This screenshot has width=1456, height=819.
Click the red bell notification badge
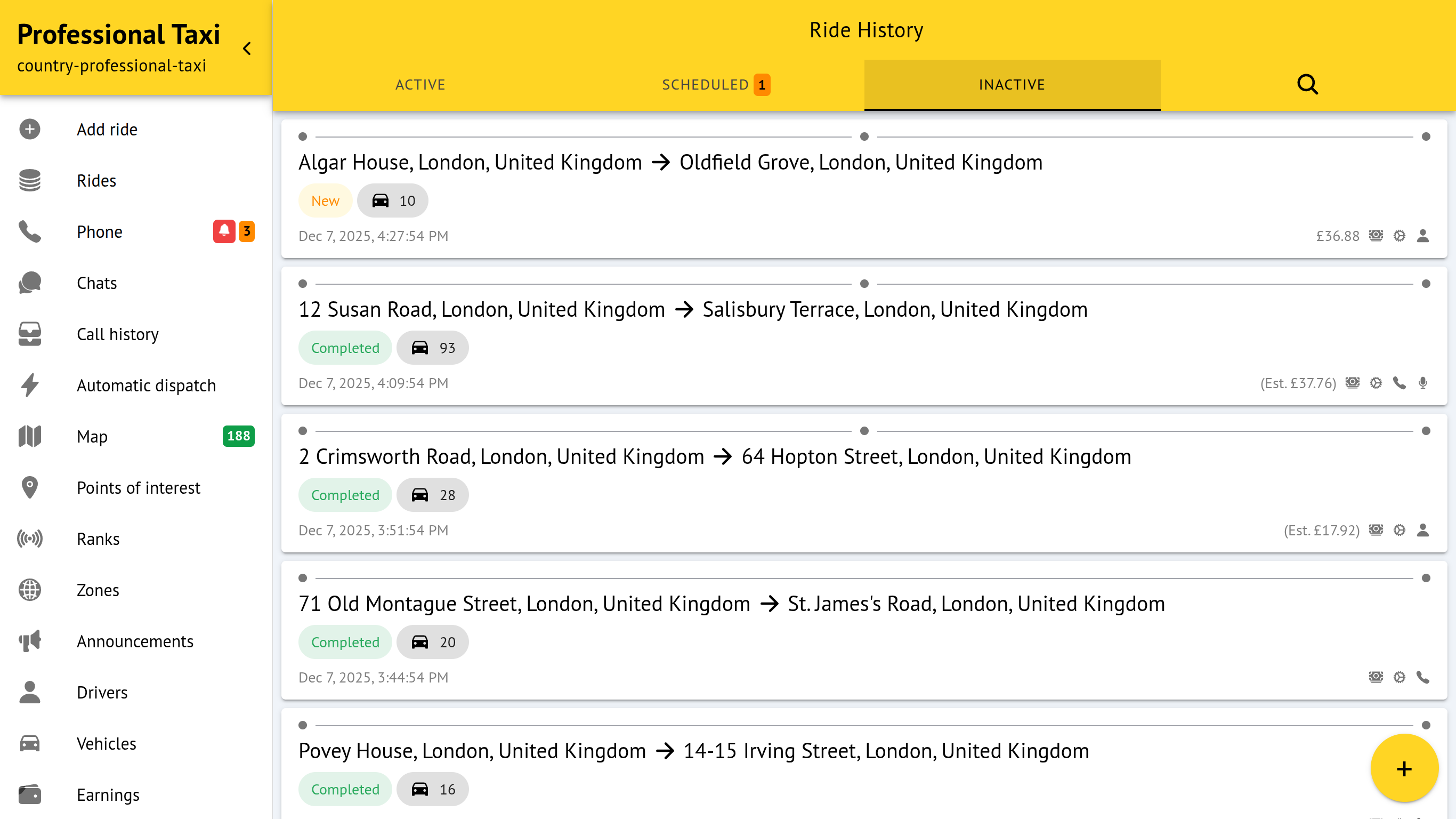[x=224, y=231]
